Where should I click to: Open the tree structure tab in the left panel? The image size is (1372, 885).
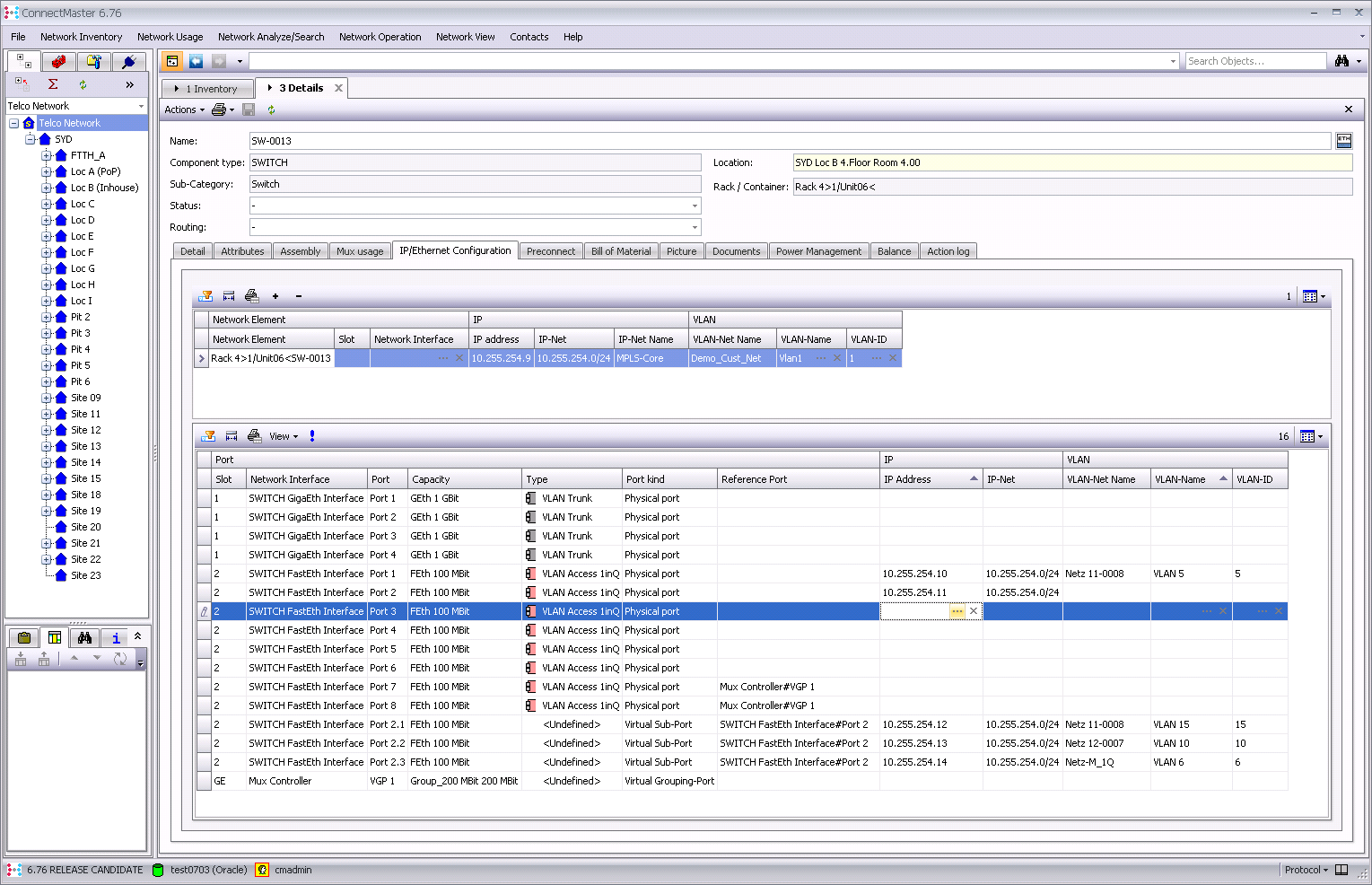[23, 61]
